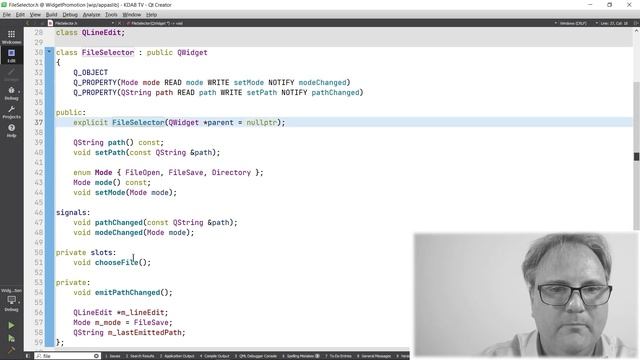
Task: Build the project with hammer icon
Action: click(x=11, y=350)
